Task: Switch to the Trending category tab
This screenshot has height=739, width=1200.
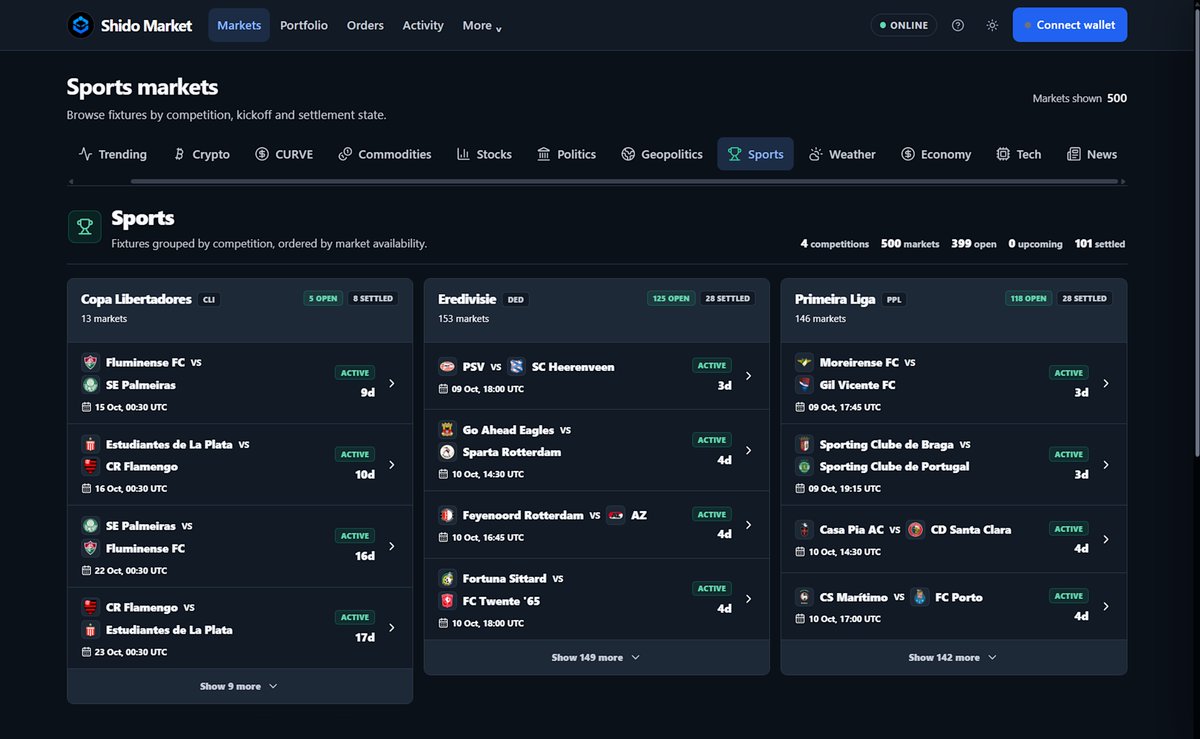Action: (113, 154)
